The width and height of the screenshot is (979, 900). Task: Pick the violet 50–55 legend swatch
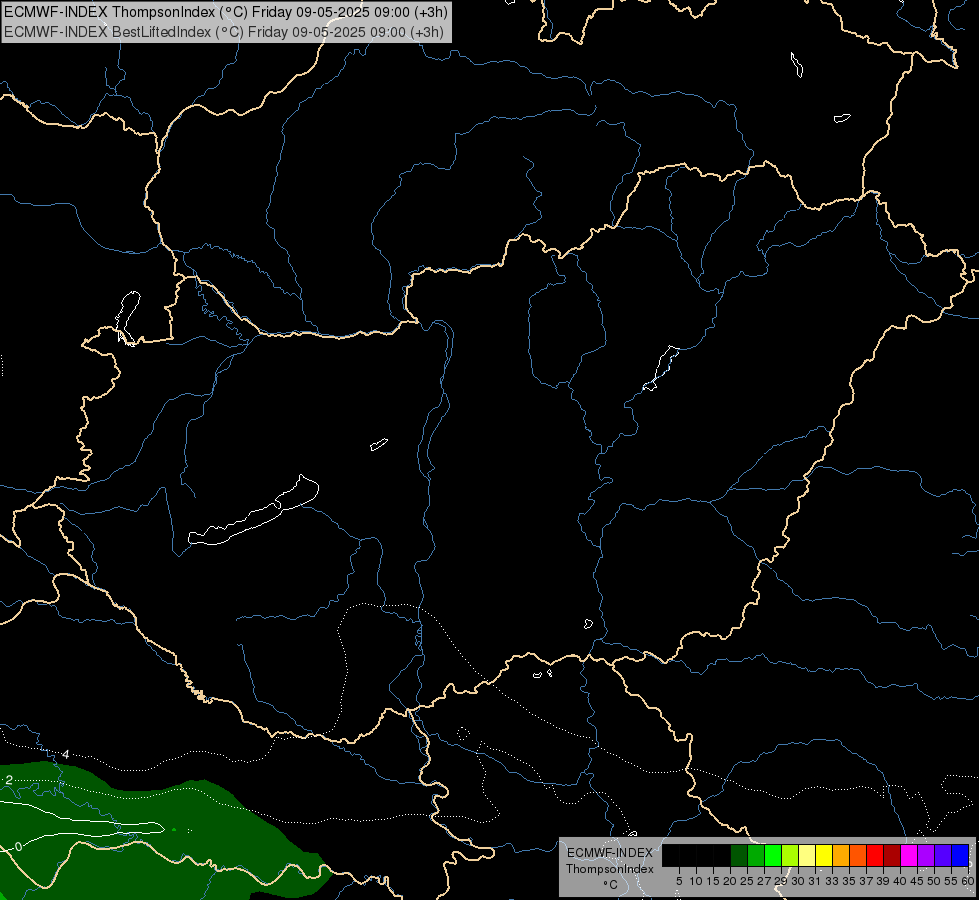(943, 855)
